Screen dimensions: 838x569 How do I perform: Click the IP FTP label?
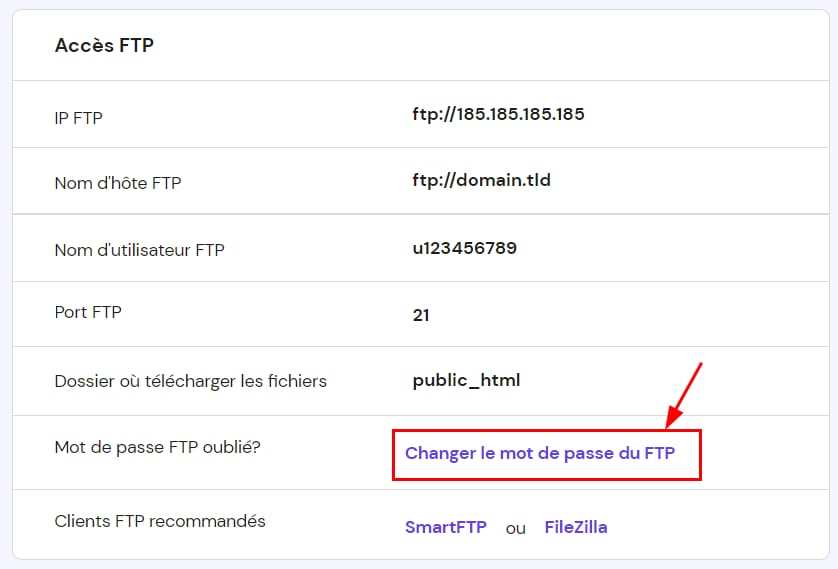pos(78,118)
